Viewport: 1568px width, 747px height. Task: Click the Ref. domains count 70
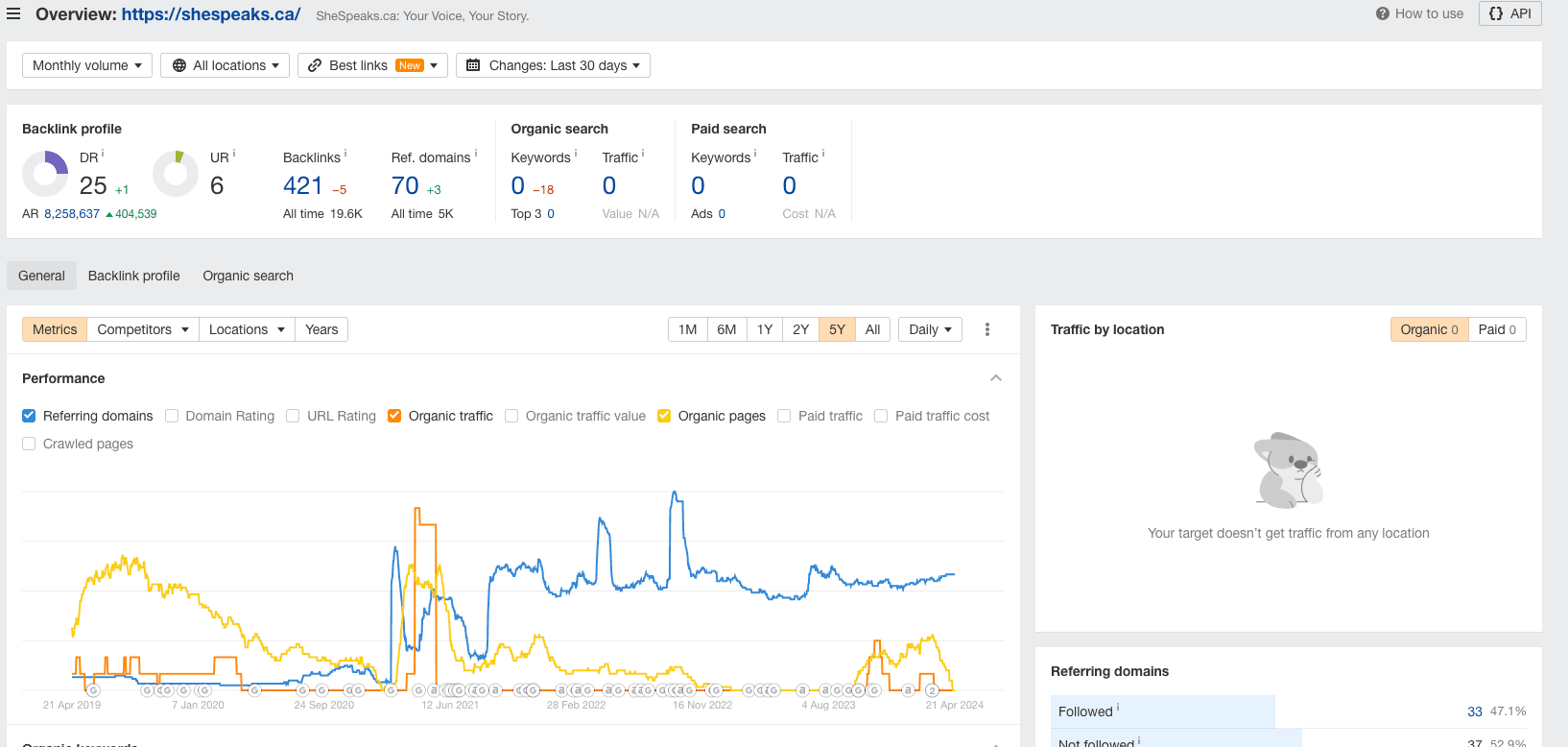pyautogui.click(x=405, y=185)
